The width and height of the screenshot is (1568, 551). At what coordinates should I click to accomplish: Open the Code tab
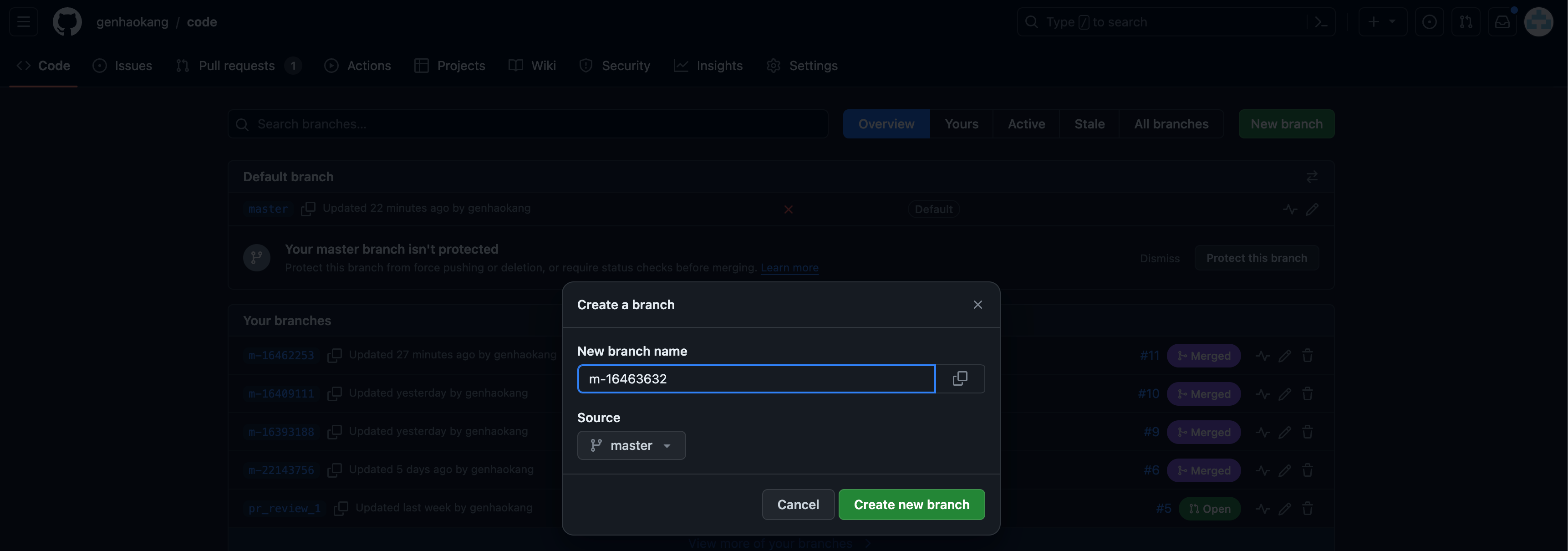(x=43, y=66)
